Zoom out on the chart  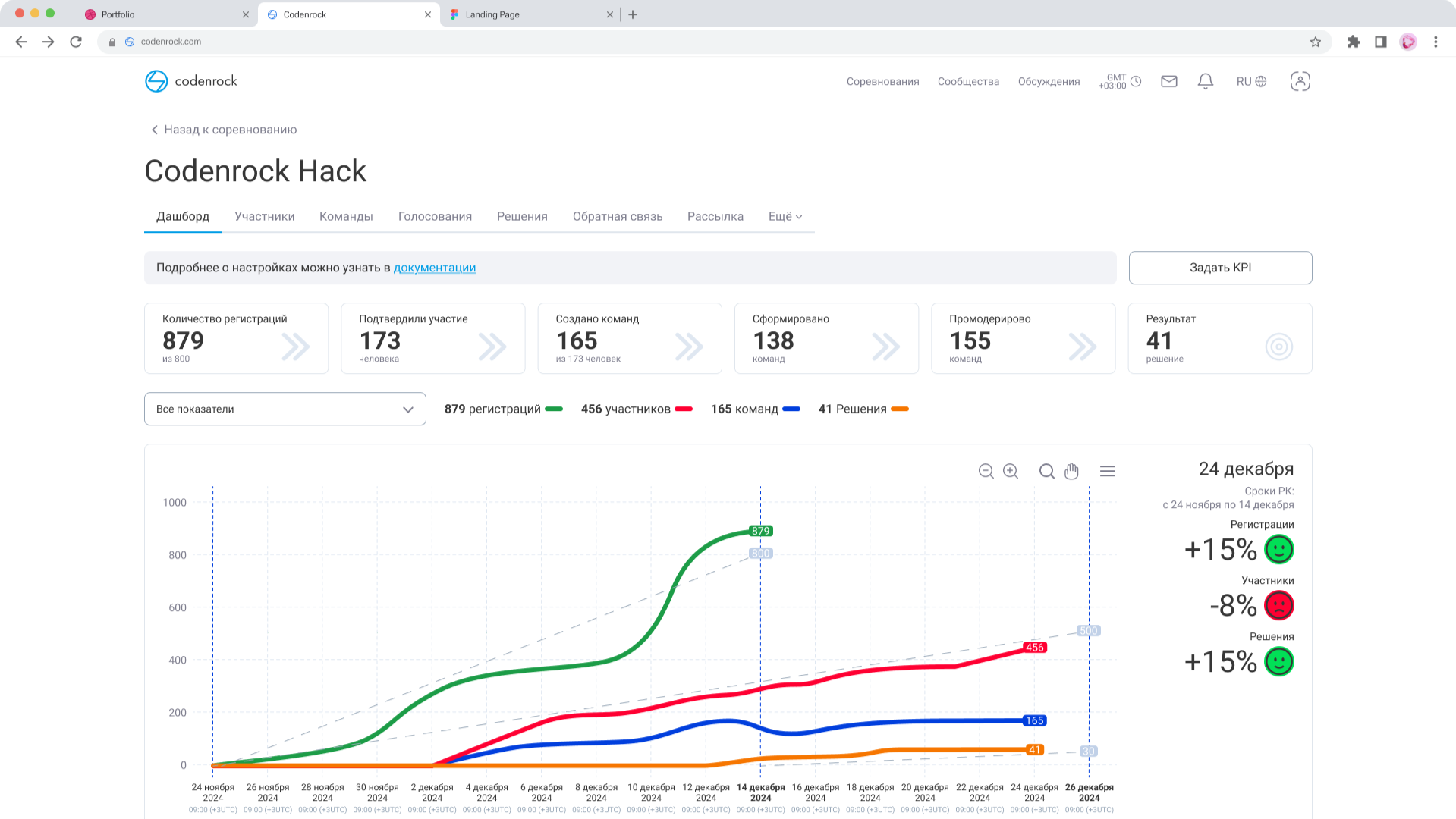[986, 471]
